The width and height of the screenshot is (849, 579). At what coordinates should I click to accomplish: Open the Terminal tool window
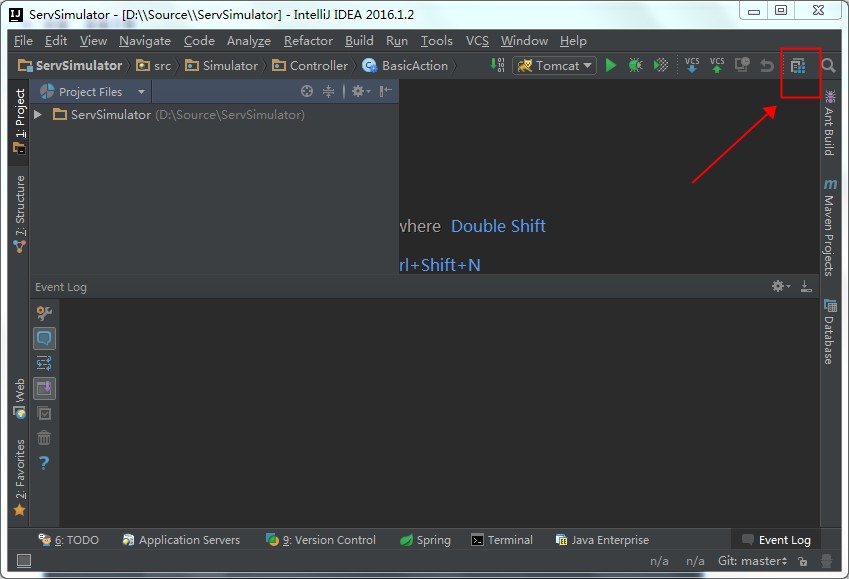[502, 540]
